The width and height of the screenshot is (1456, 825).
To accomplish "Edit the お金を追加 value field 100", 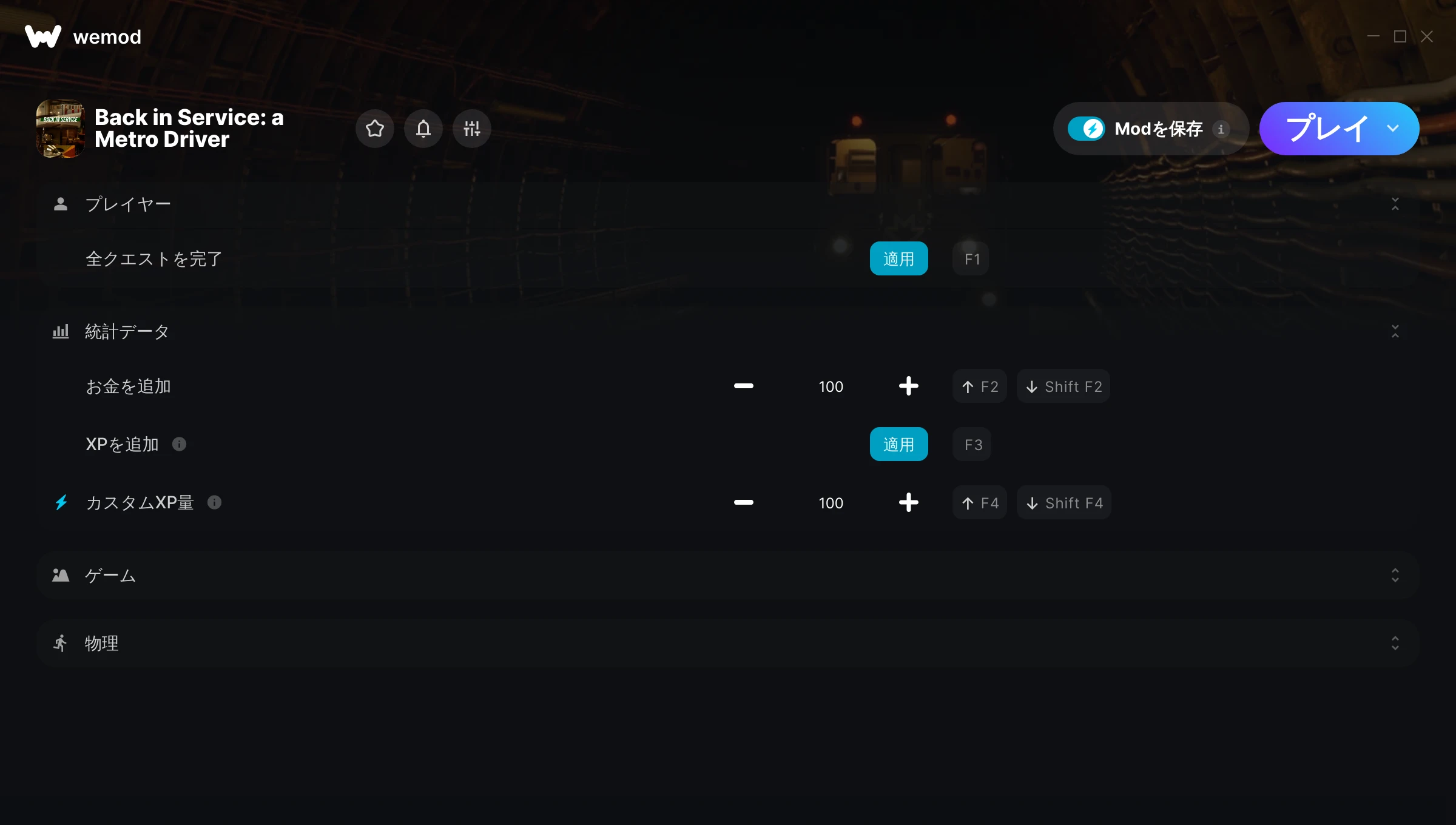I will (831, 386).
